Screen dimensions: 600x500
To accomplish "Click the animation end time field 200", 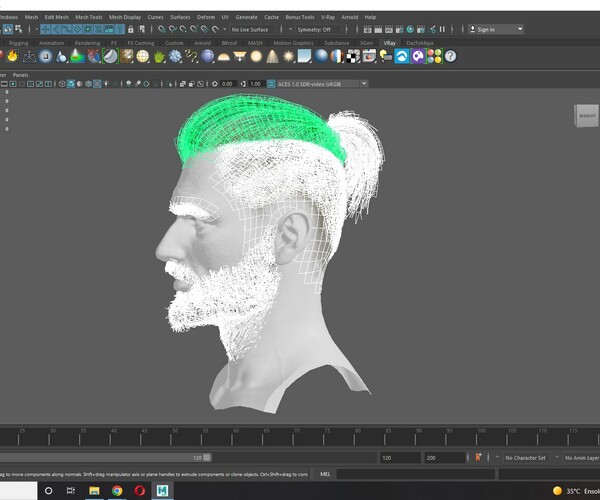I will (444, 458).
